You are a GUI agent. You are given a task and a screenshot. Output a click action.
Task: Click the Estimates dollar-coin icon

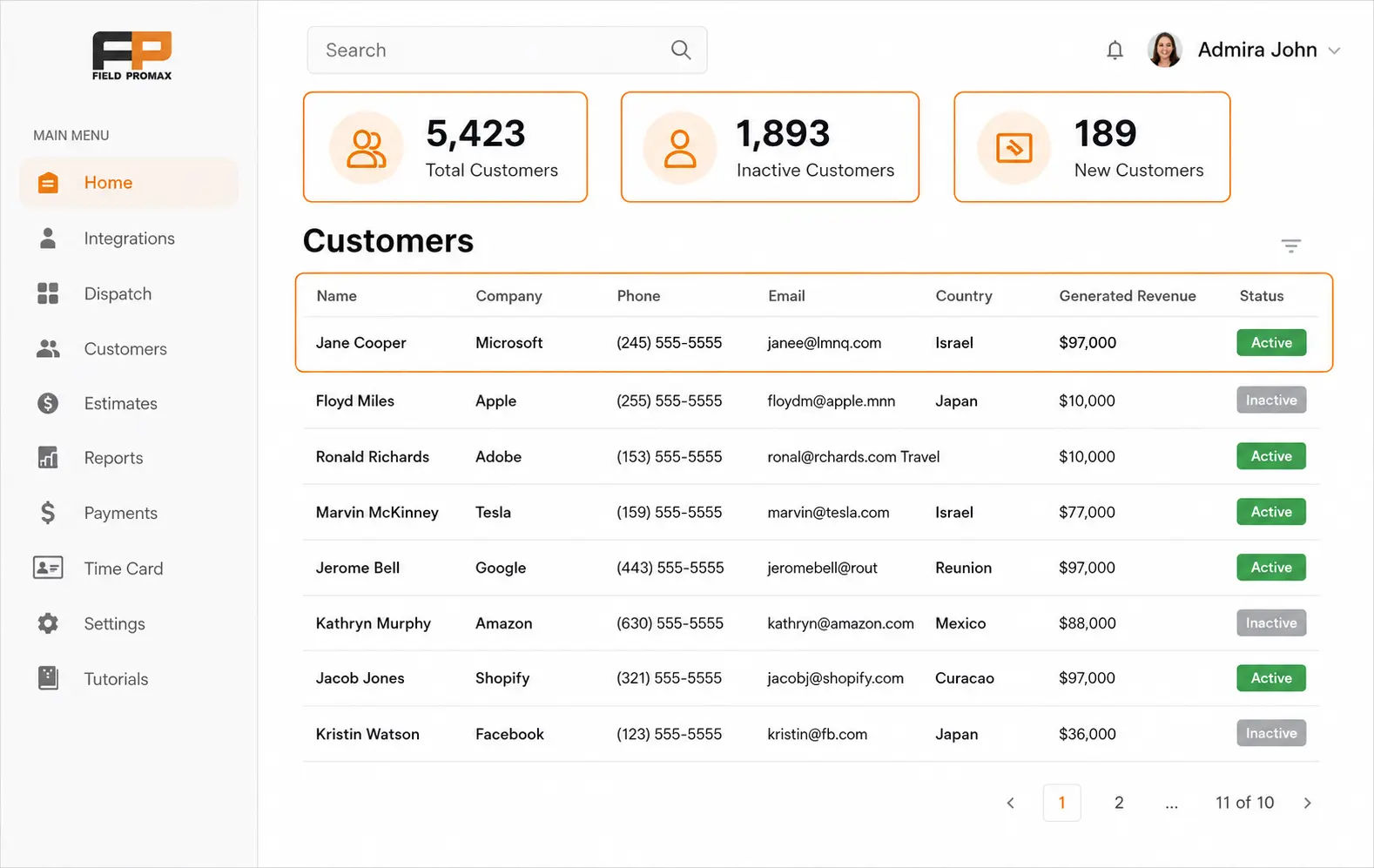click(x=48, y=403)
